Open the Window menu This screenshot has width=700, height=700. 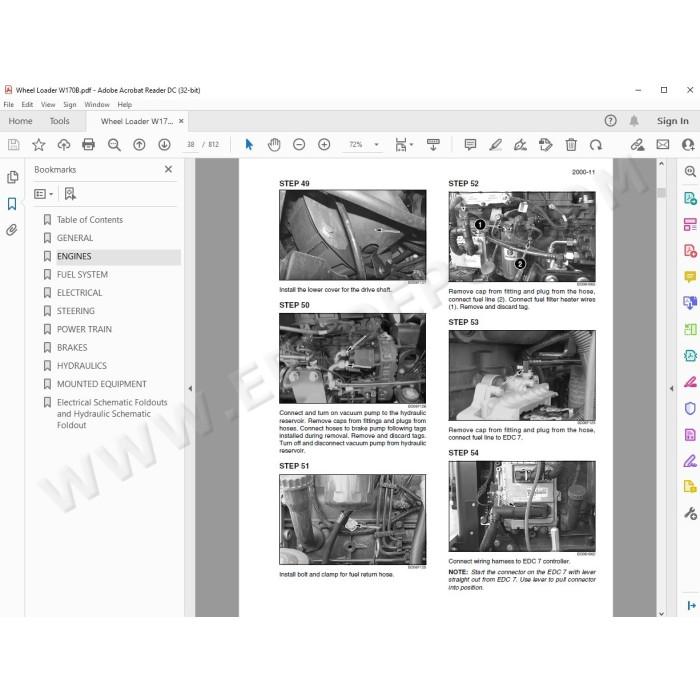pyautogui.click(x=97, y=104)
